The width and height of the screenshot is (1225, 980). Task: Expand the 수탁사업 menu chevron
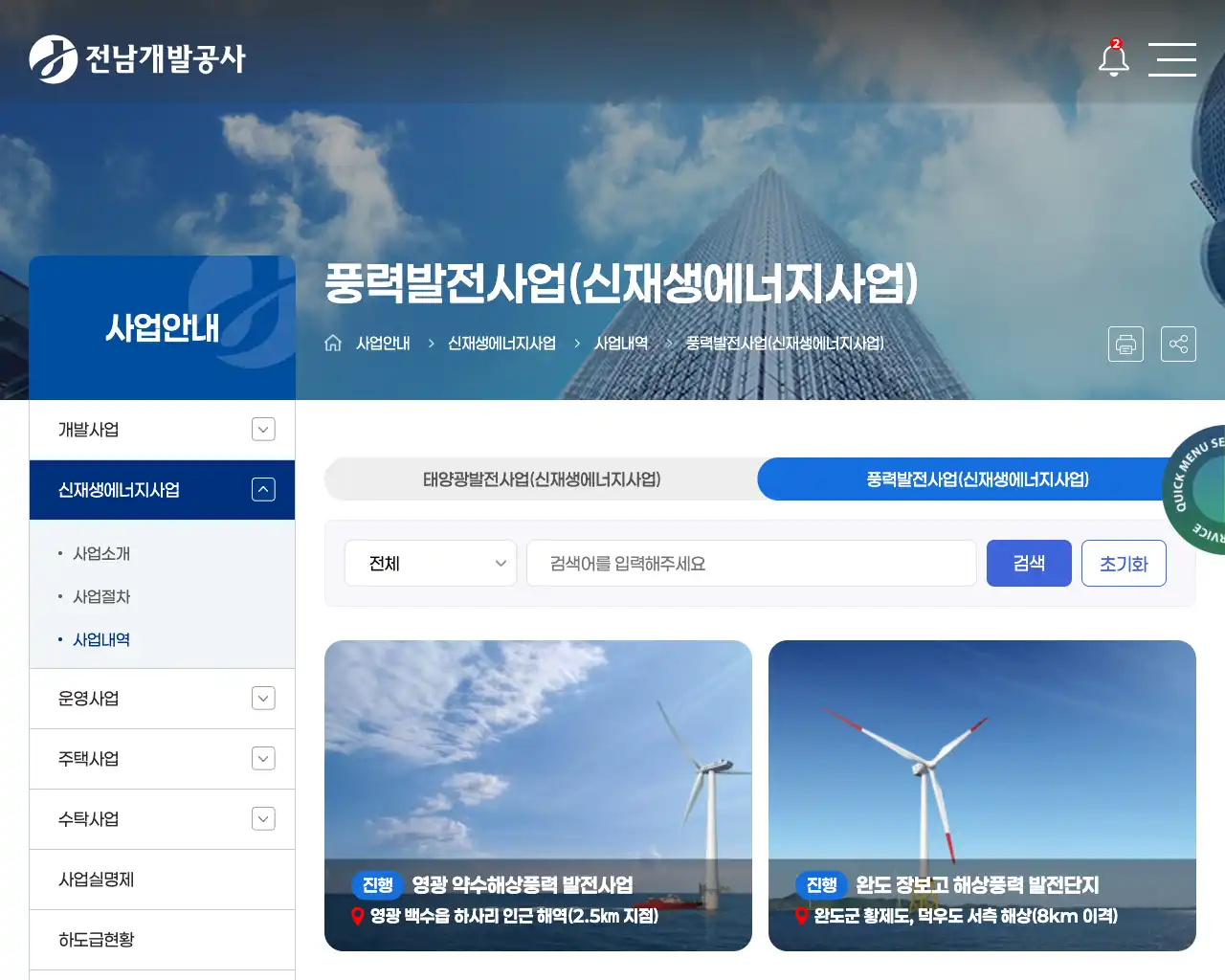263,819
